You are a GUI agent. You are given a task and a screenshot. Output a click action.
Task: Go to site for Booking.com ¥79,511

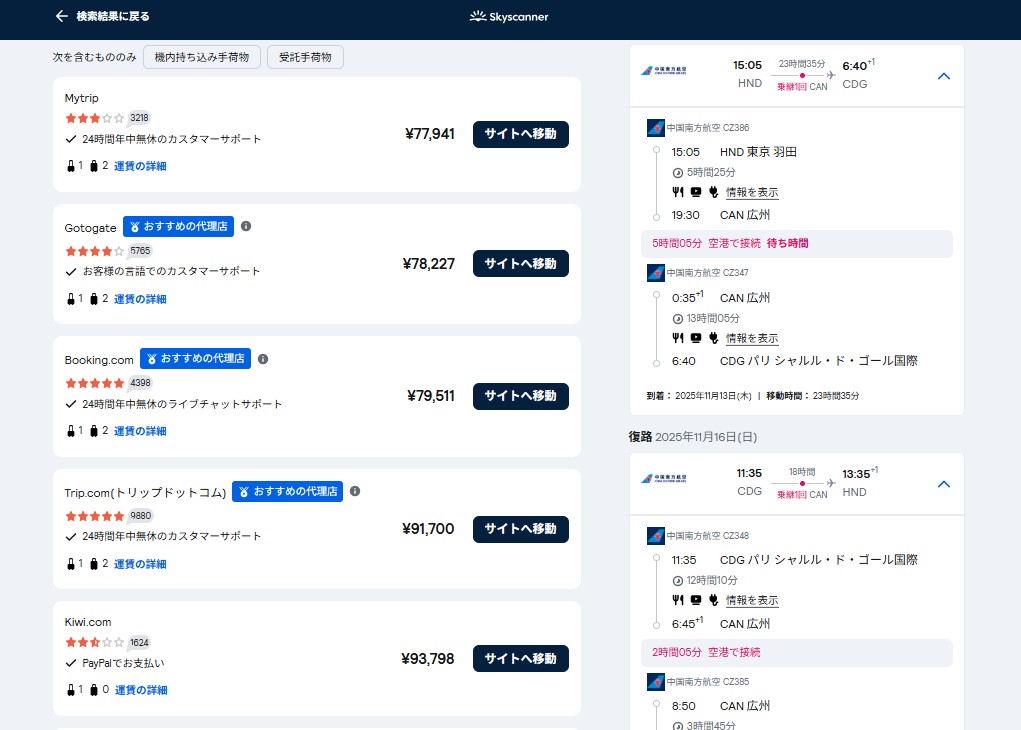[520, 396]
